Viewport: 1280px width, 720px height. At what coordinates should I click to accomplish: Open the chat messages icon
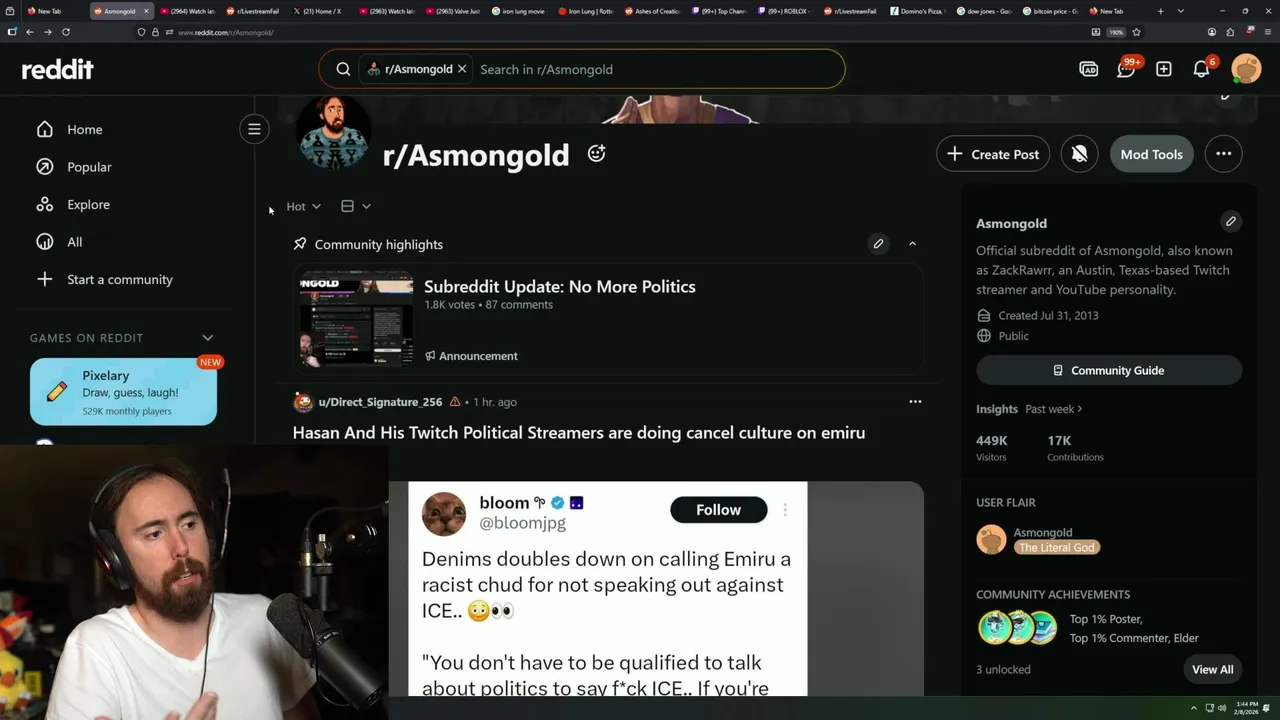pyautogui.click(x=1126, y=69)
